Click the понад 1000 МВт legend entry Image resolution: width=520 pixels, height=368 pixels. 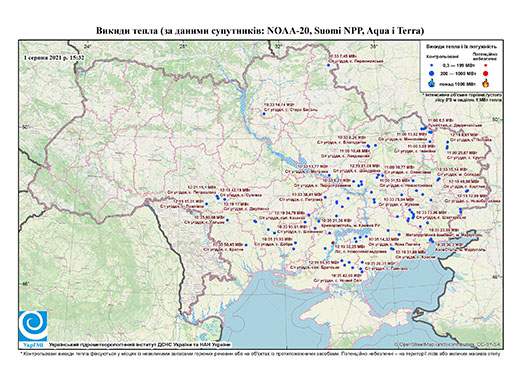(x=457, y=83)
